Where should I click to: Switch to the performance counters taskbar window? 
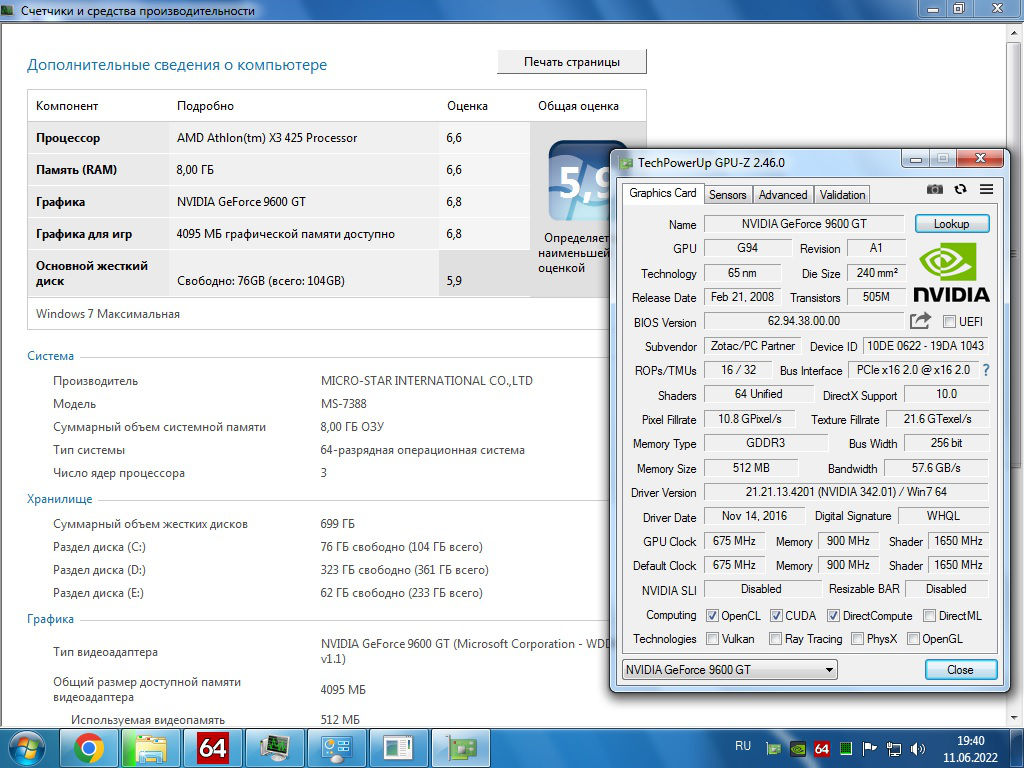pyautogui.click(x=398, y=748)
